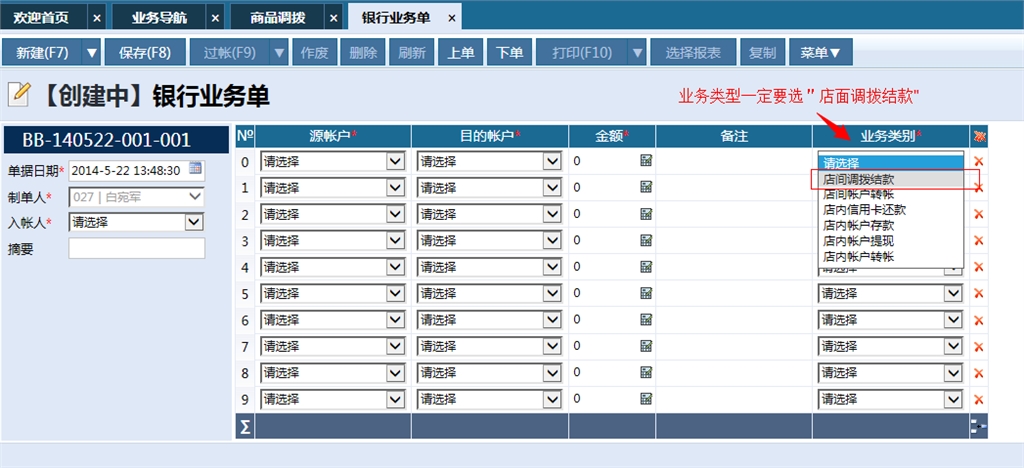1024x468 pixels.
Task: Select 店内帐户转帐 option
Action: [x=890, y=257]
